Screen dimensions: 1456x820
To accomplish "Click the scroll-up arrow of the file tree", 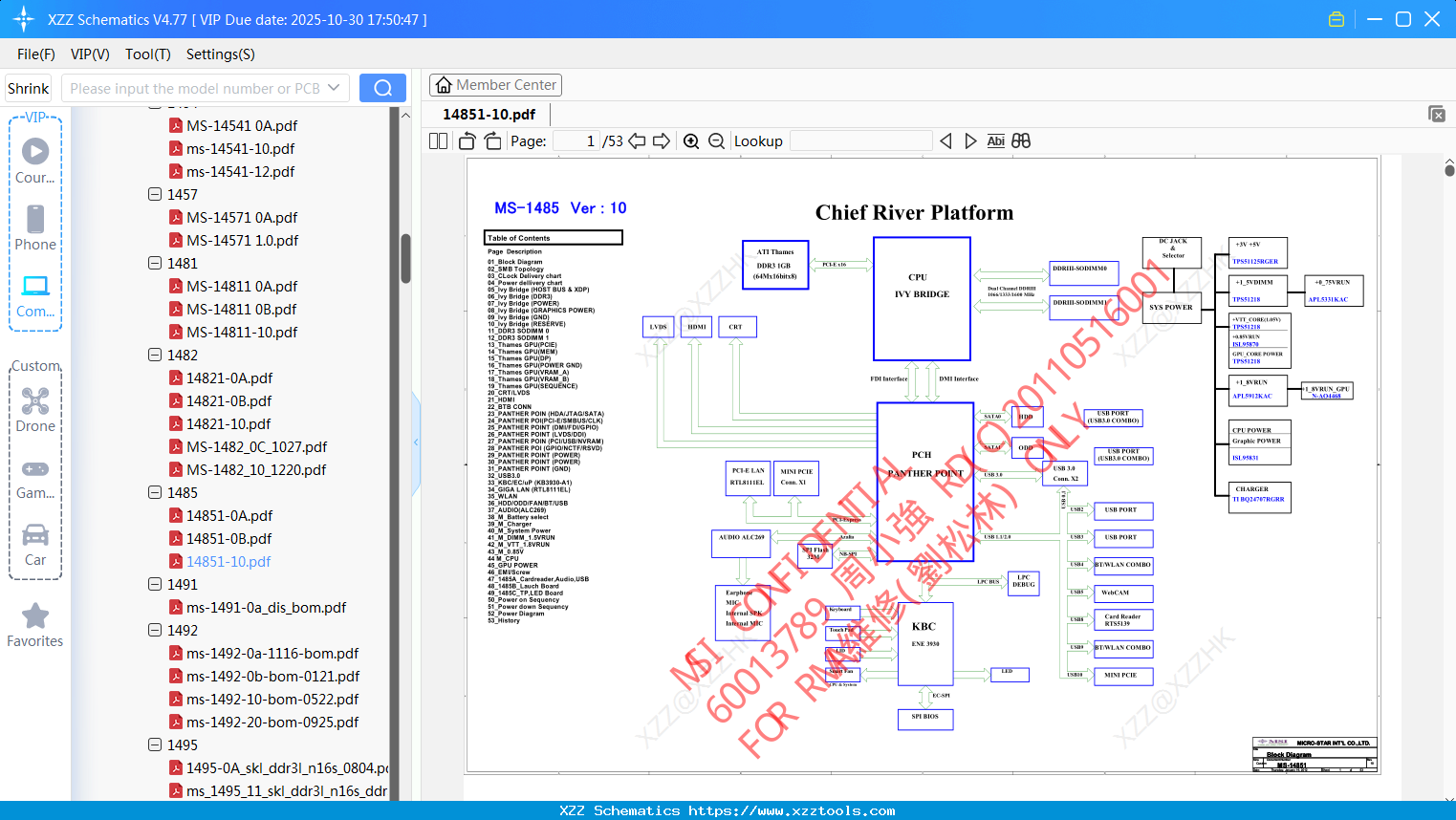I will pyautogui.click(x=405, y=115).
